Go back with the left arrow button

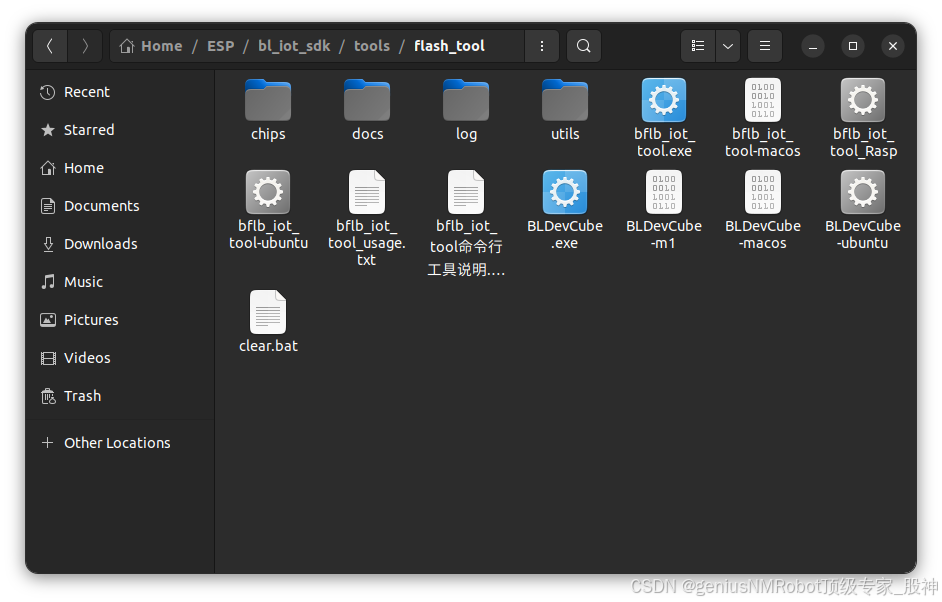coord(50,46)
